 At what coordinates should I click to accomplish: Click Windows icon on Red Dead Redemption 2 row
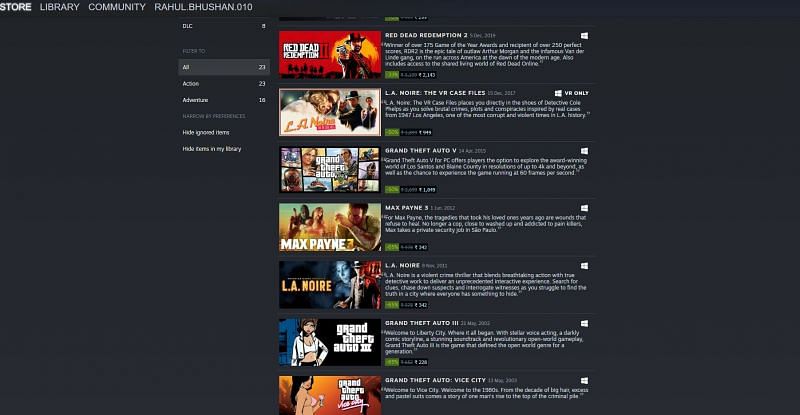click(584, 36)
